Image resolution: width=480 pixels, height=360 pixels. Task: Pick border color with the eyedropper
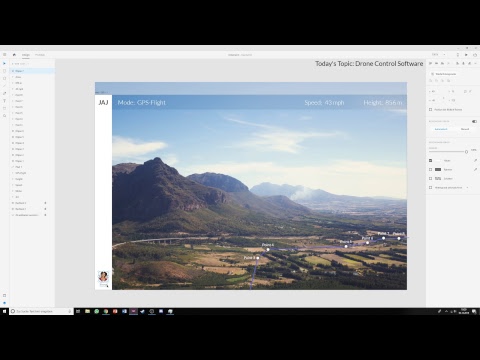(x=475, y=169)
